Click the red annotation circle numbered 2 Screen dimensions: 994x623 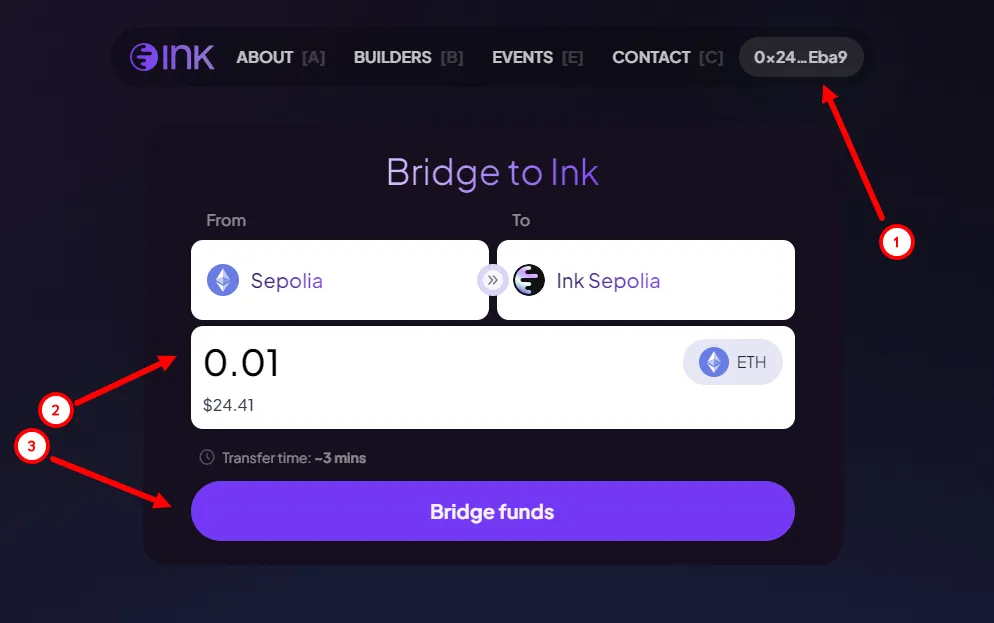pos(55,410)
